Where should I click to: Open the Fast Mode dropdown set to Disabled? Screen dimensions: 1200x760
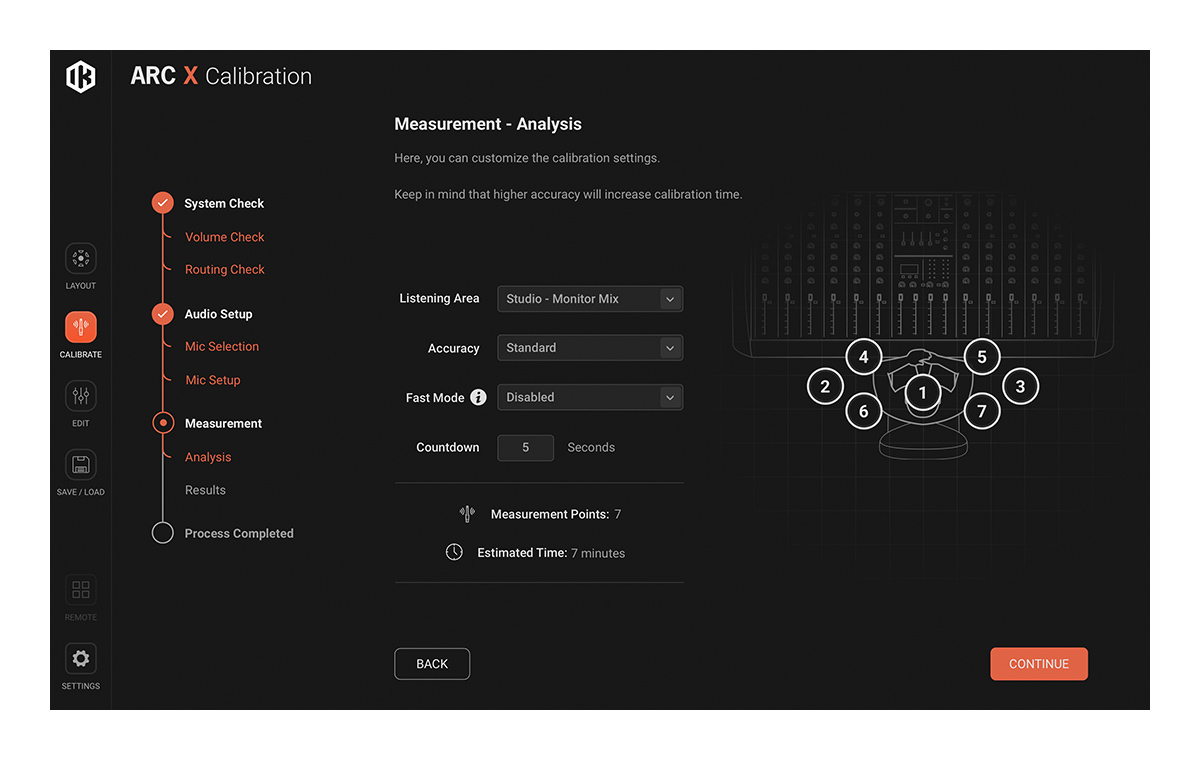(590, 397)
